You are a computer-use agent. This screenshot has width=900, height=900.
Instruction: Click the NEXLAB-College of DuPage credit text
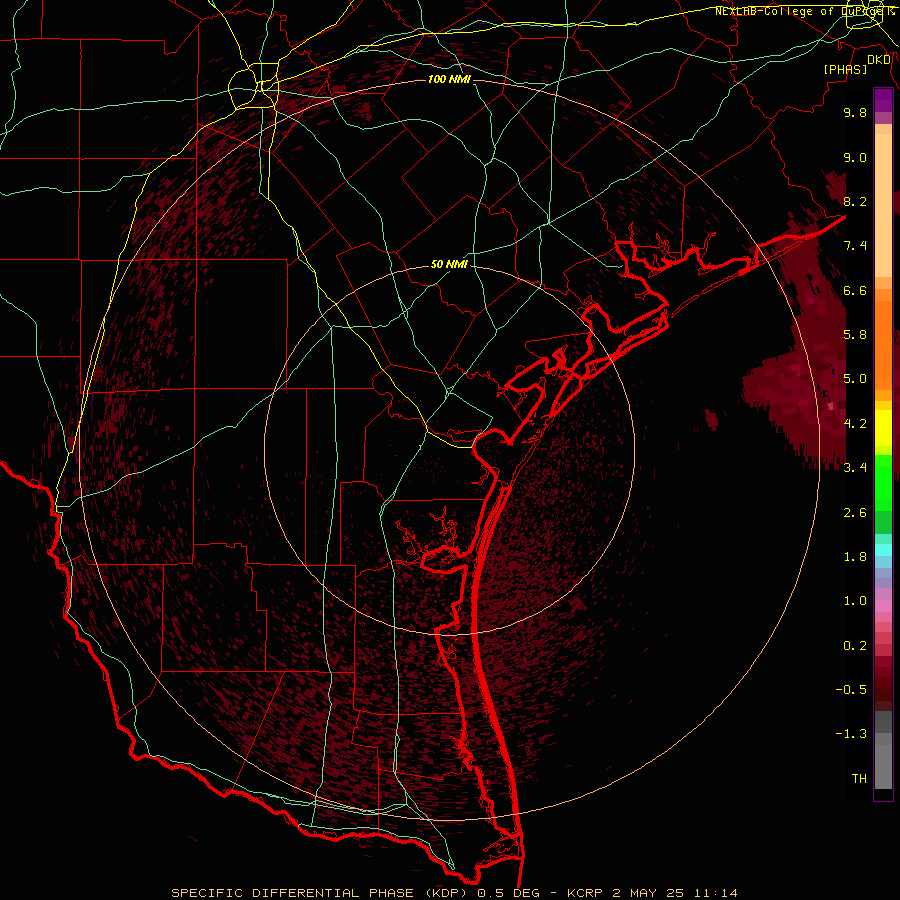[804, 11]
